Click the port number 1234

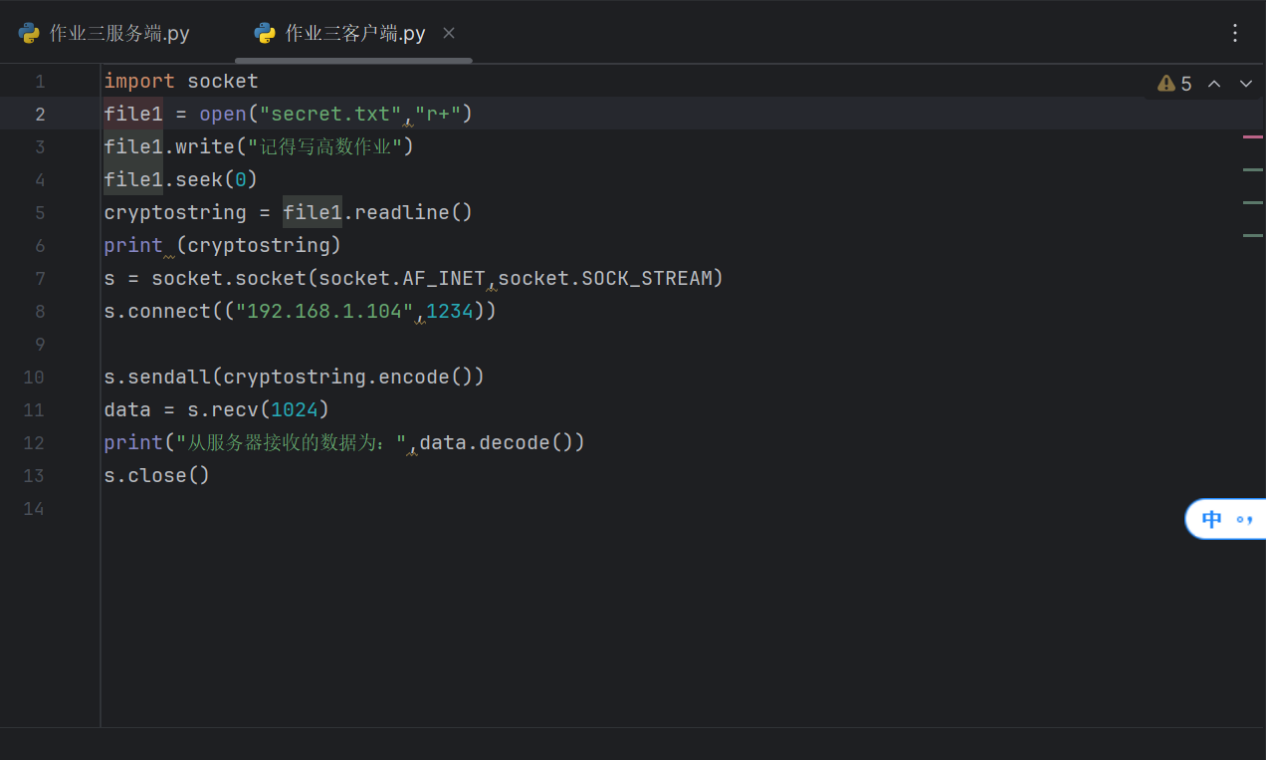click(x=449, y=311)
